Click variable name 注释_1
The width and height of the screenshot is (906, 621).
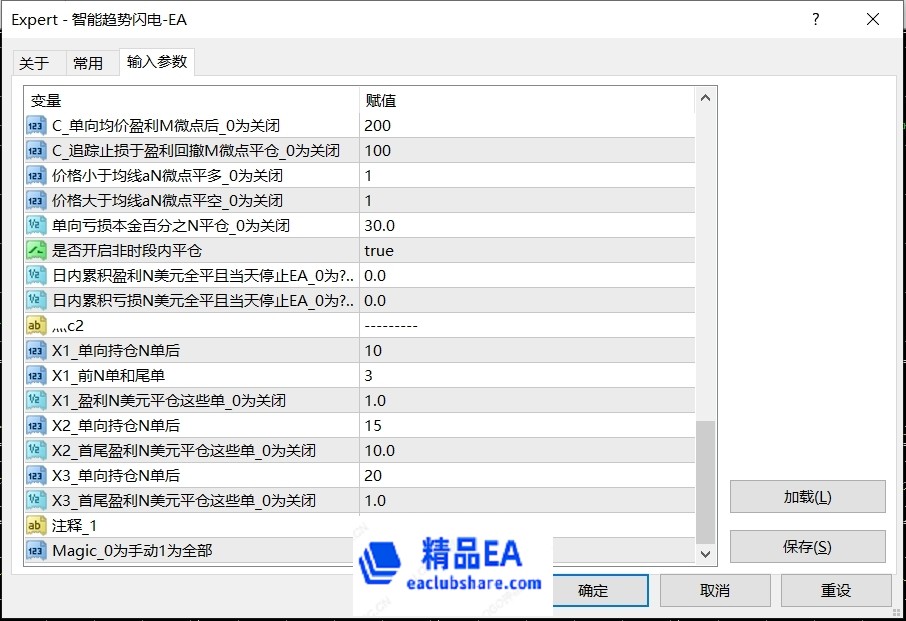coord(74,526)
